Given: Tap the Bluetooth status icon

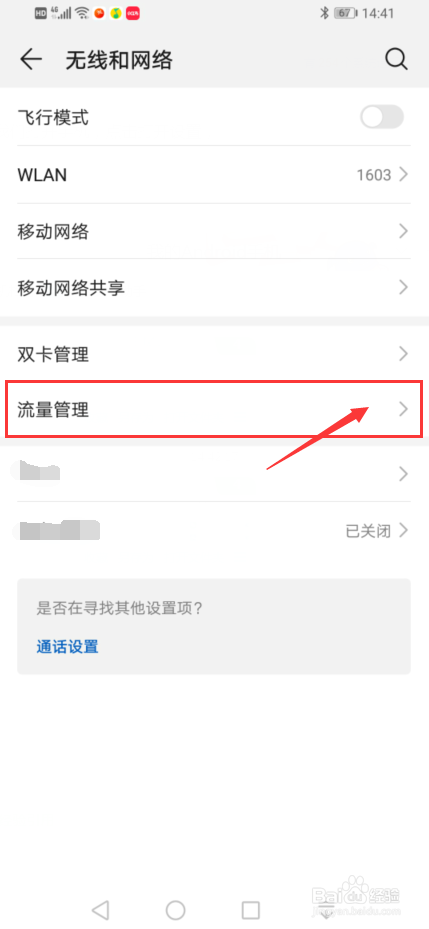Looking at the screenshot, I should 324,13.
